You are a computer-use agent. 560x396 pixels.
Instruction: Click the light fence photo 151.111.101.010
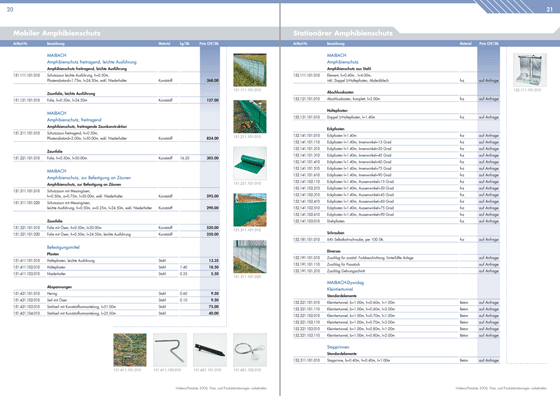point(250,70)
